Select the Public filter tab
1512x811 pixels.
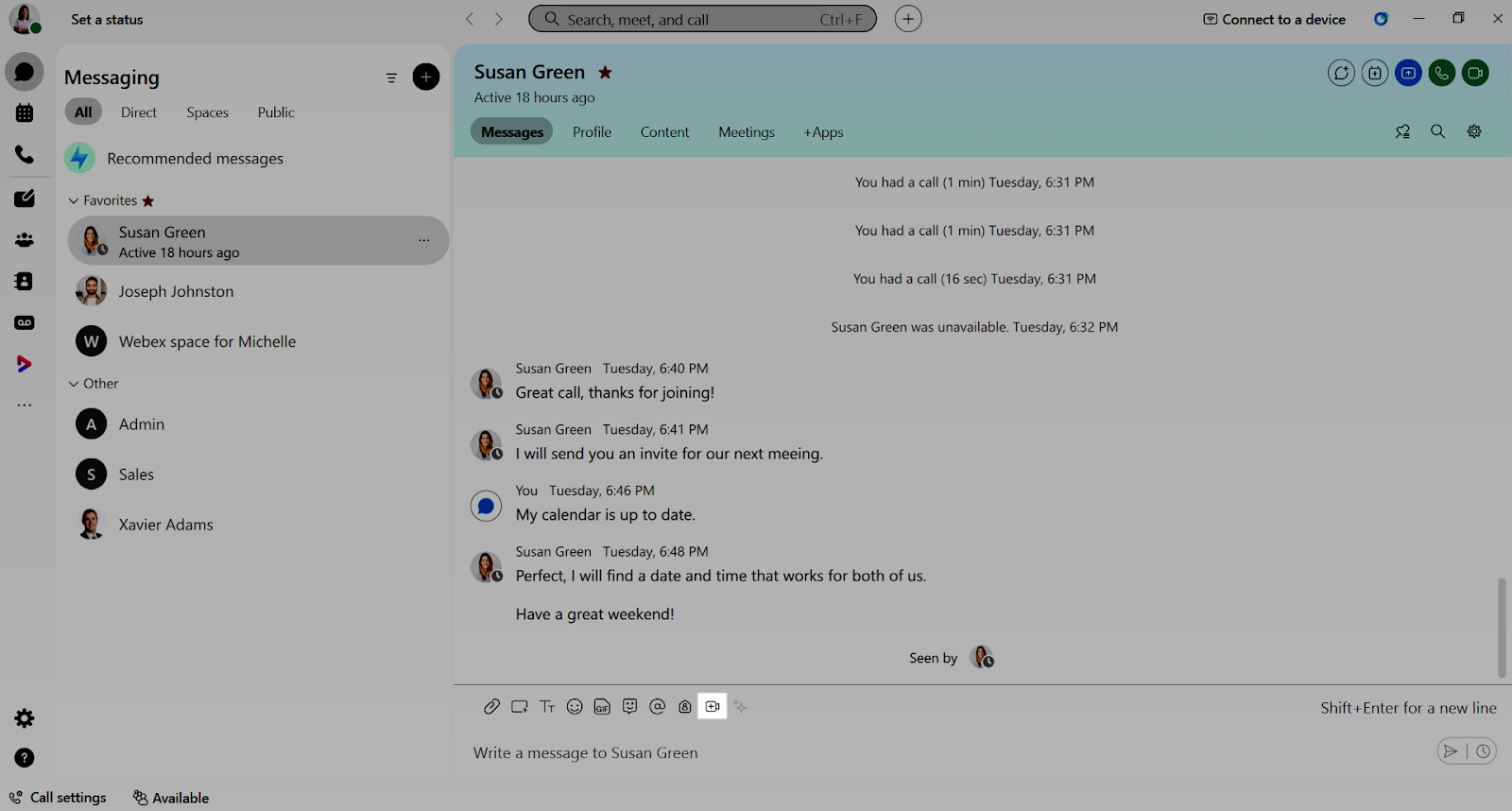point(276,112)
